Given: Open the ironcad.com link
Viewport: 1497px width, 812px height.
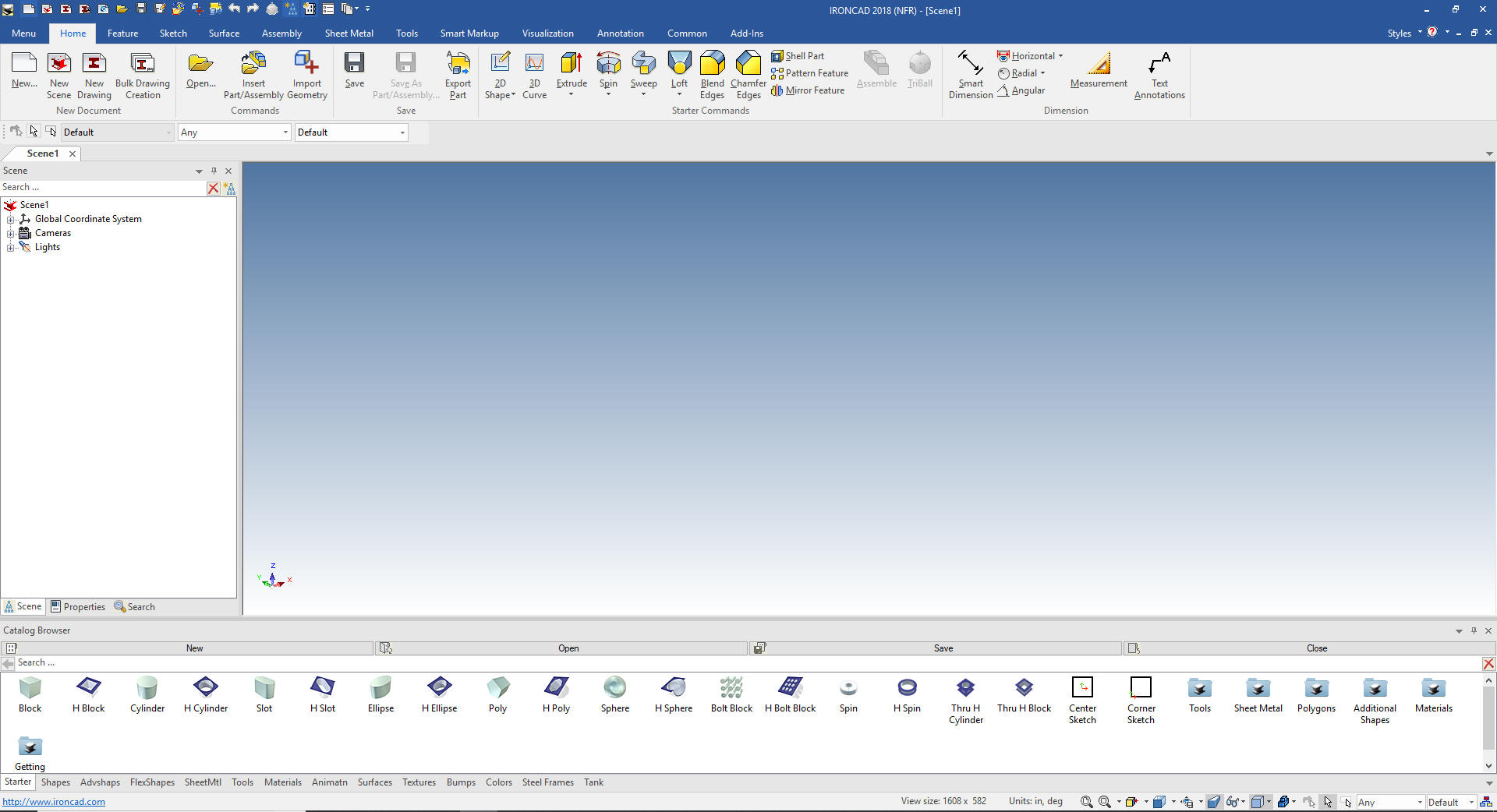Looking at the screenshot, I should tap(54, 802).
